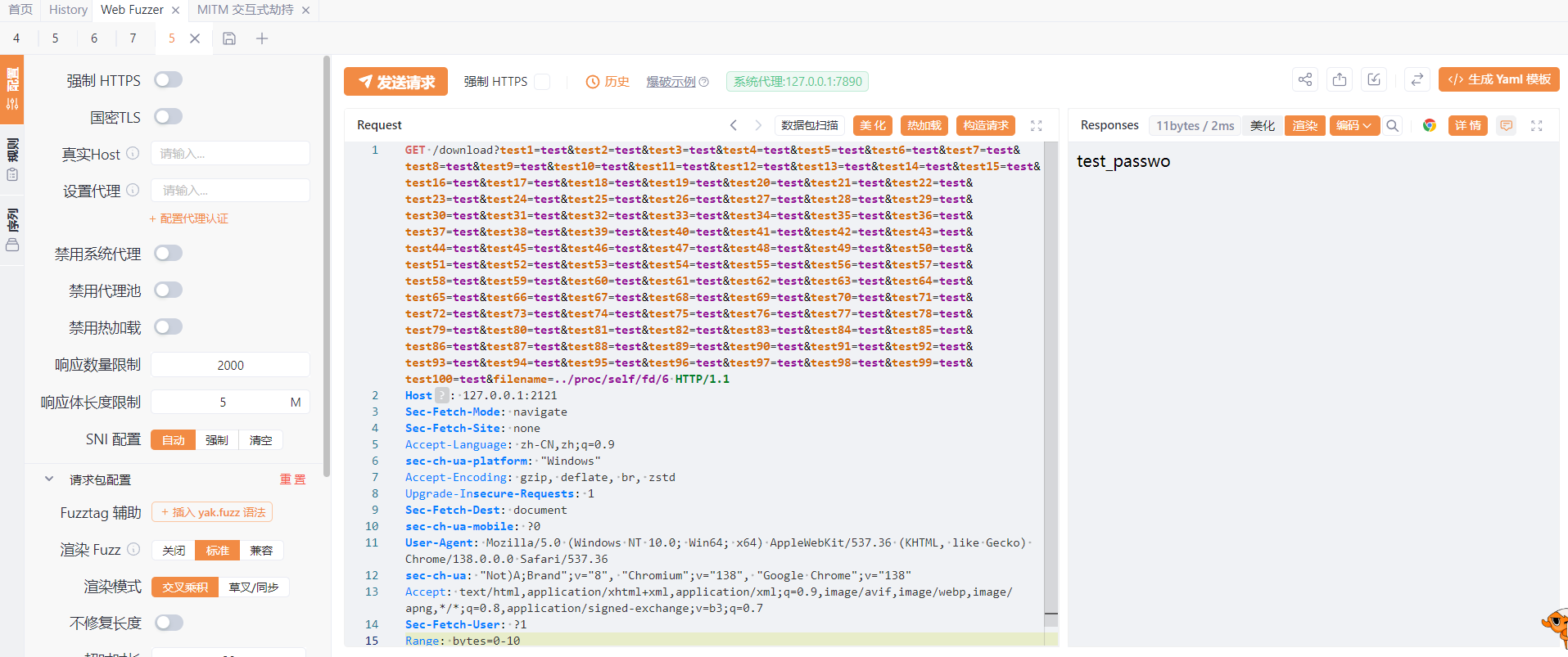Click the swap arrows icon in top toolbar

tap(1417, 79)
